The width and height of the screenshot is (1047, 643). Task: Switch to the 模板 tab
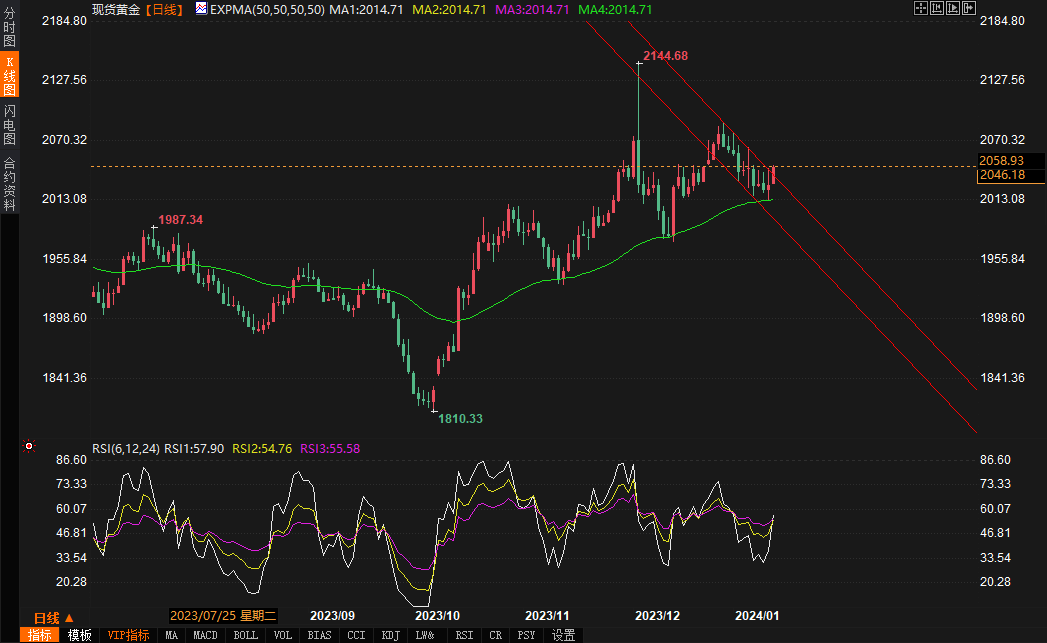pyautogui.click(x=80, y=635)
